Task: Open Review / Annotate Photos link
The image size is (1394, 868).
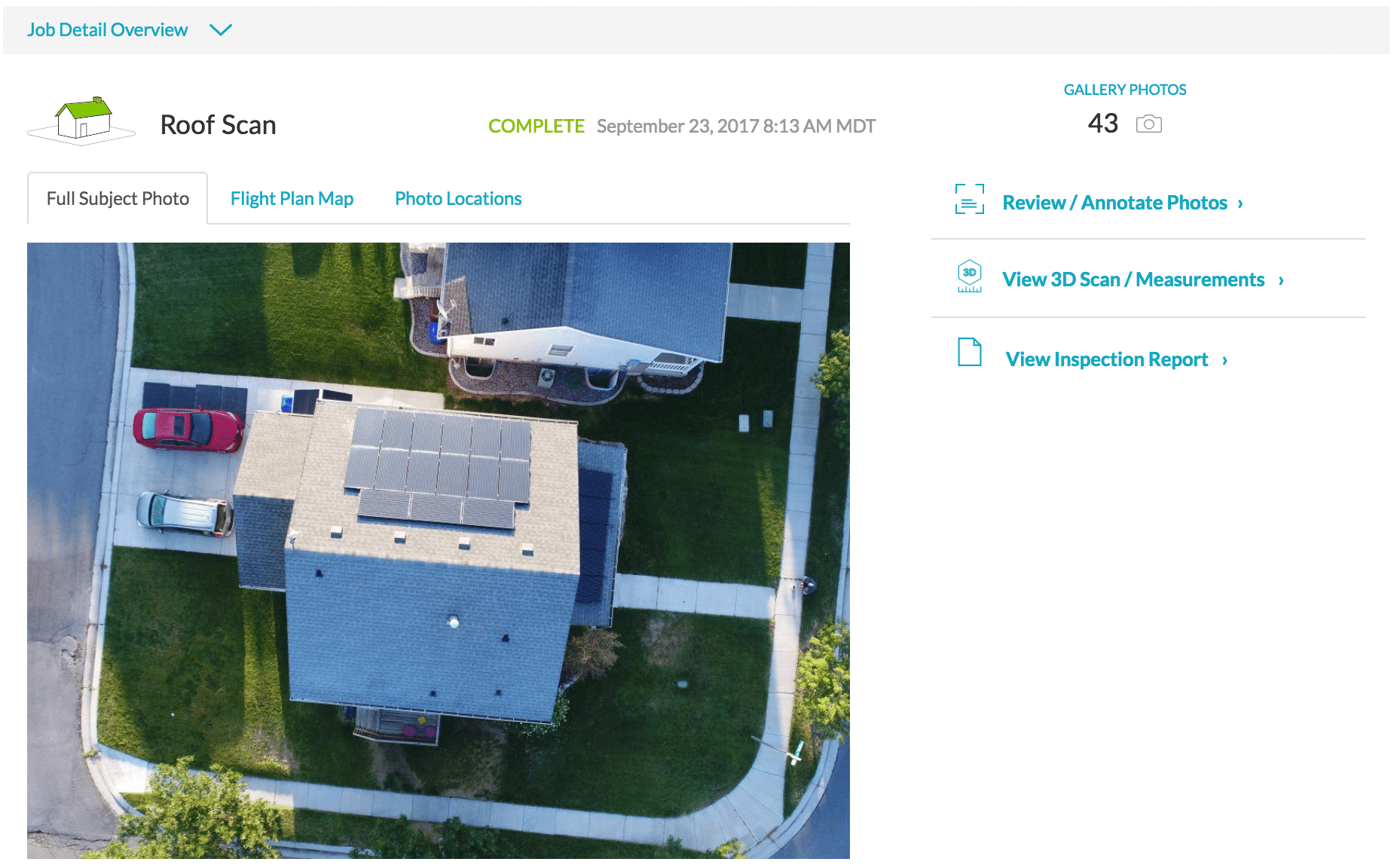Action: 1114,203
